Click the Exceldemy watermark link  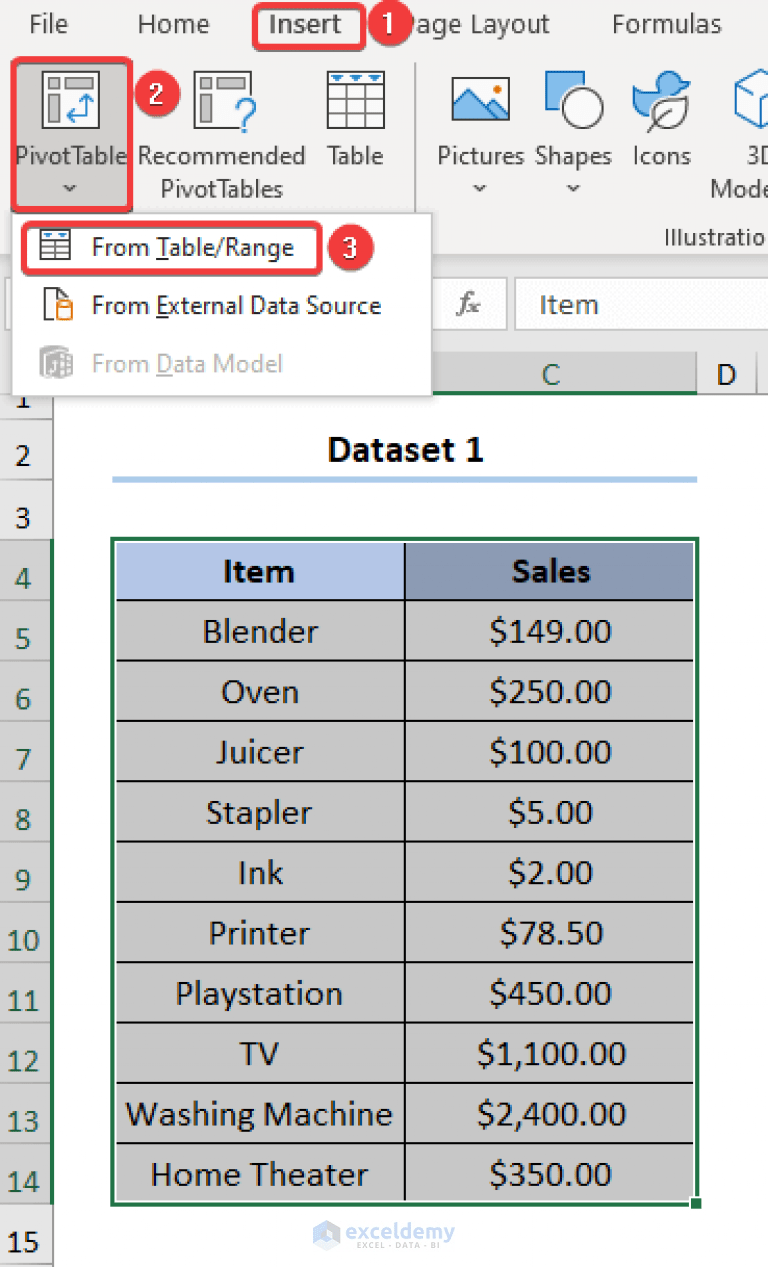pos(385,1236)
